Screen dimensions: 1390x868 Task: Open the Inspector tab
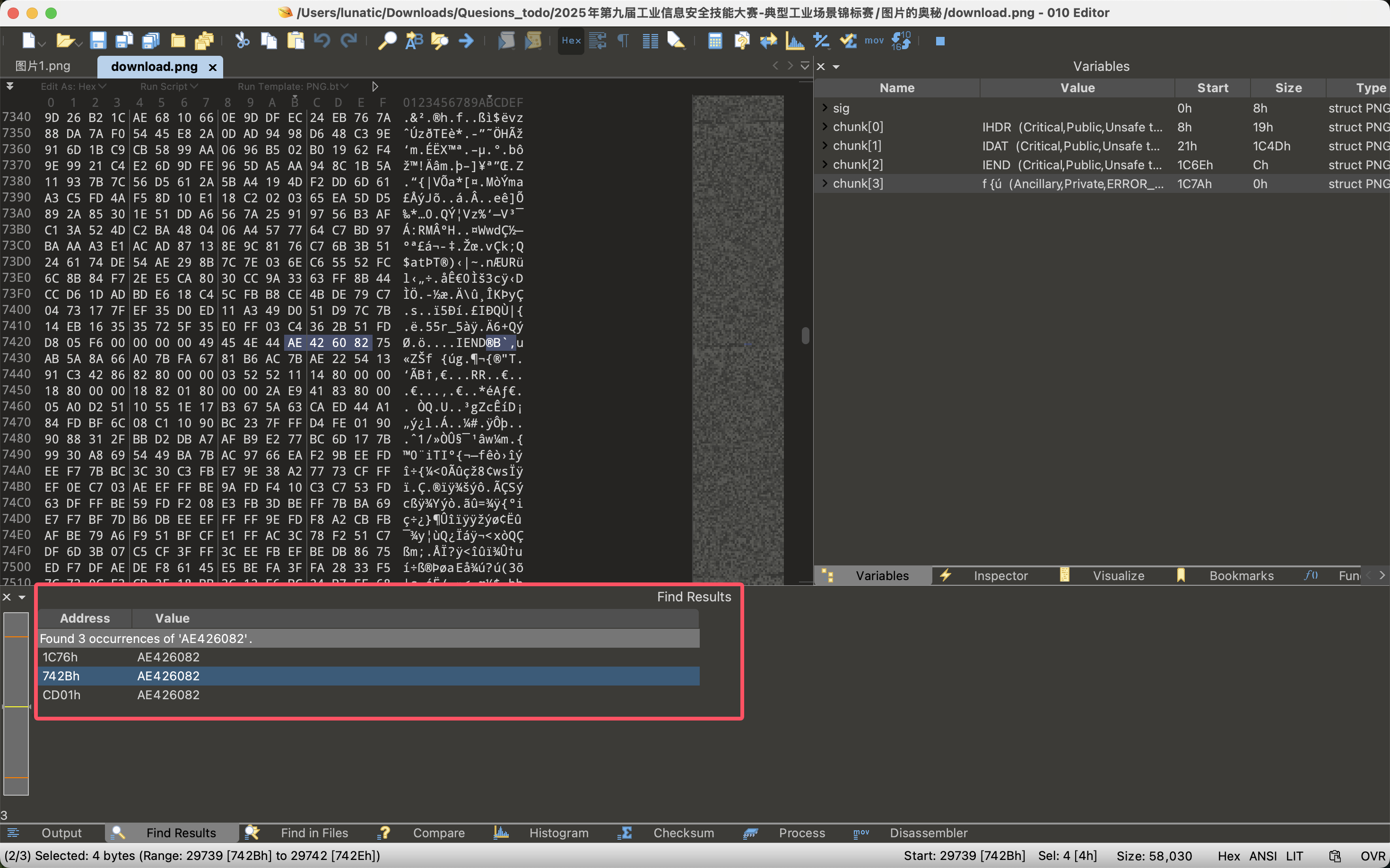tap(1000, 575)
